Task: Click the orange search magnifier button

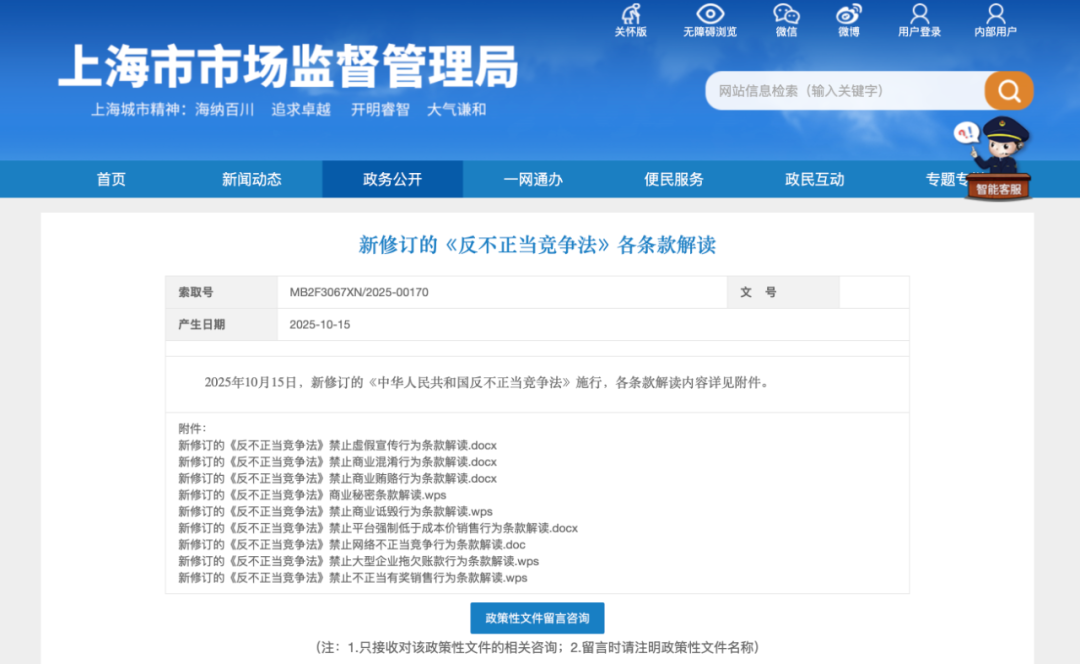Action: [1008, 91]
